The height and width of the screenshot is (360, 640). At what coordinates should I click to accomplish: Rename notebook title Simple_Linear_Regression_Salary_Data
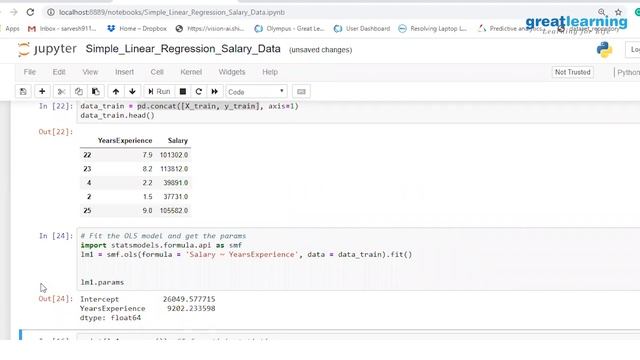pyautogui.click(x=183, y=49)
